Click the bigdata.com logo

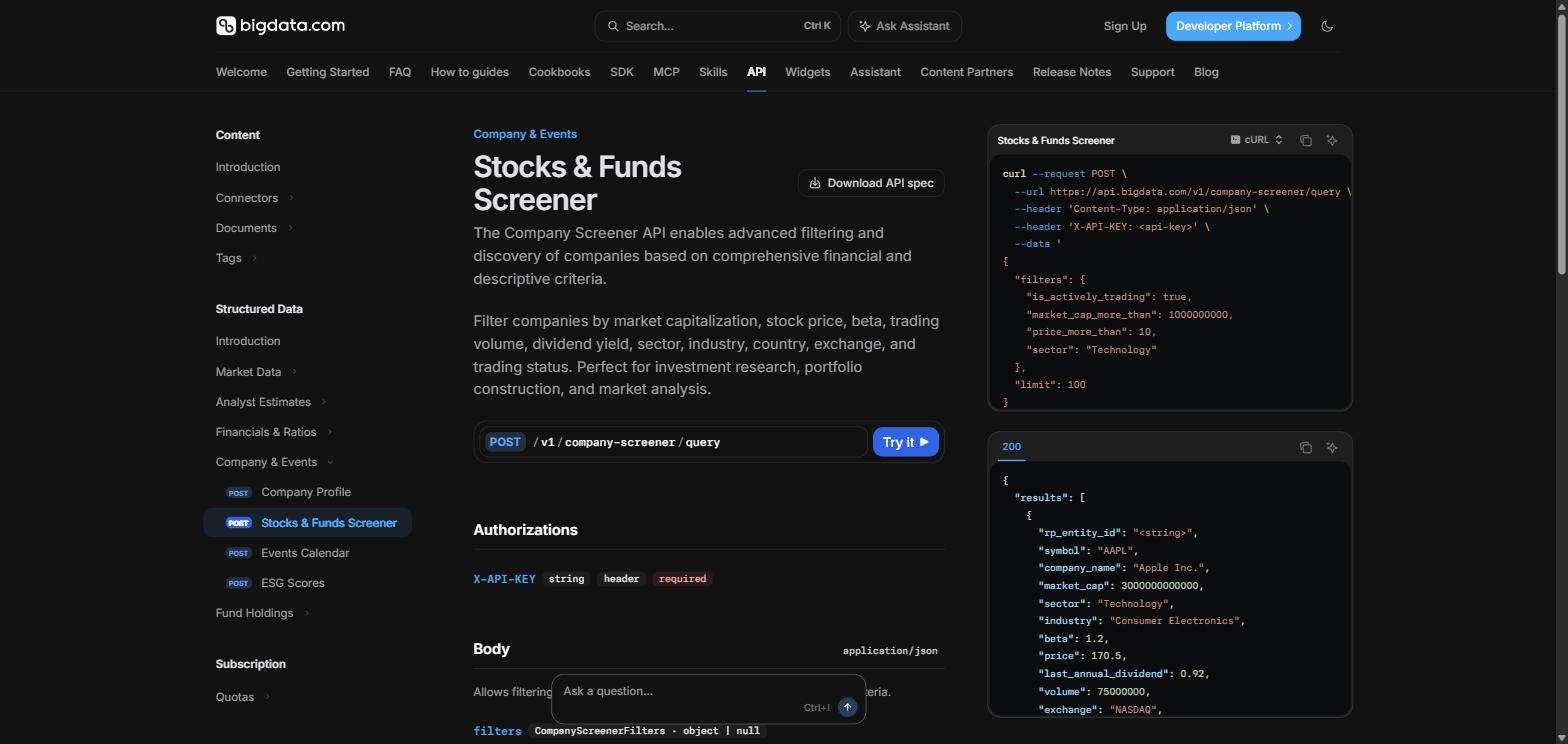(280, 26)
